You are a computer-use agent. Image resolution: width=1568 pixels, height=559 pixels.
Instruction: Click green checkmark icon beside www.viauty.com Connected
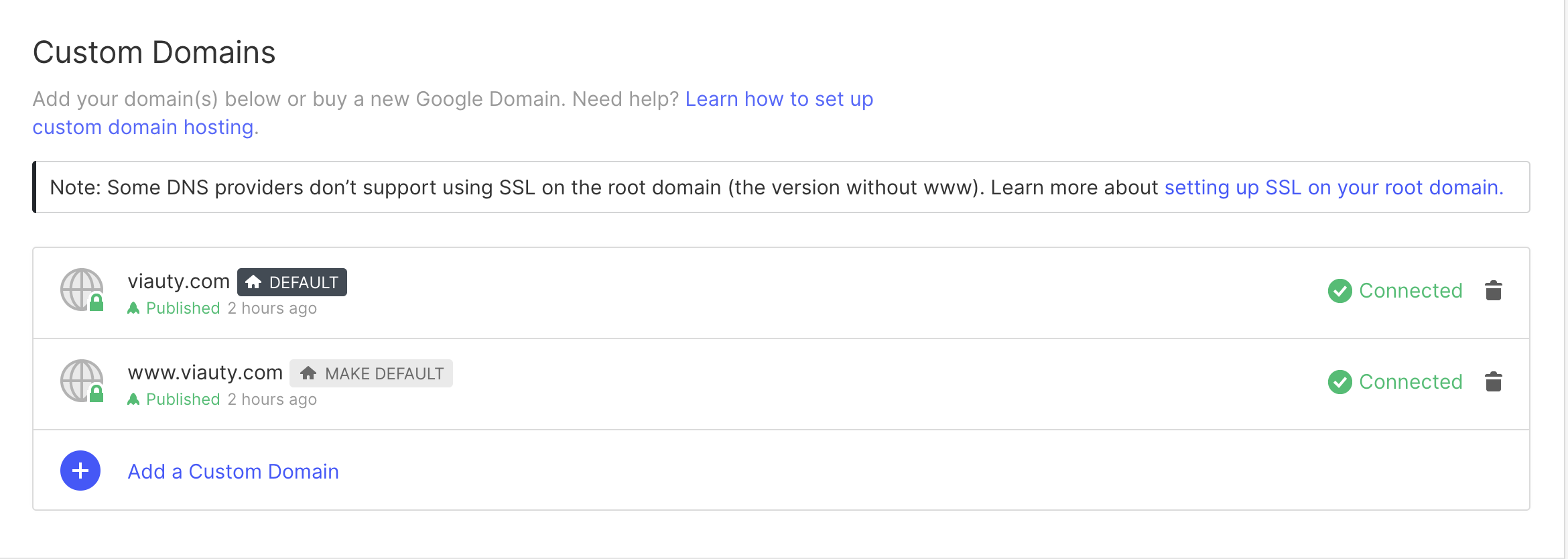[1340, 382]
